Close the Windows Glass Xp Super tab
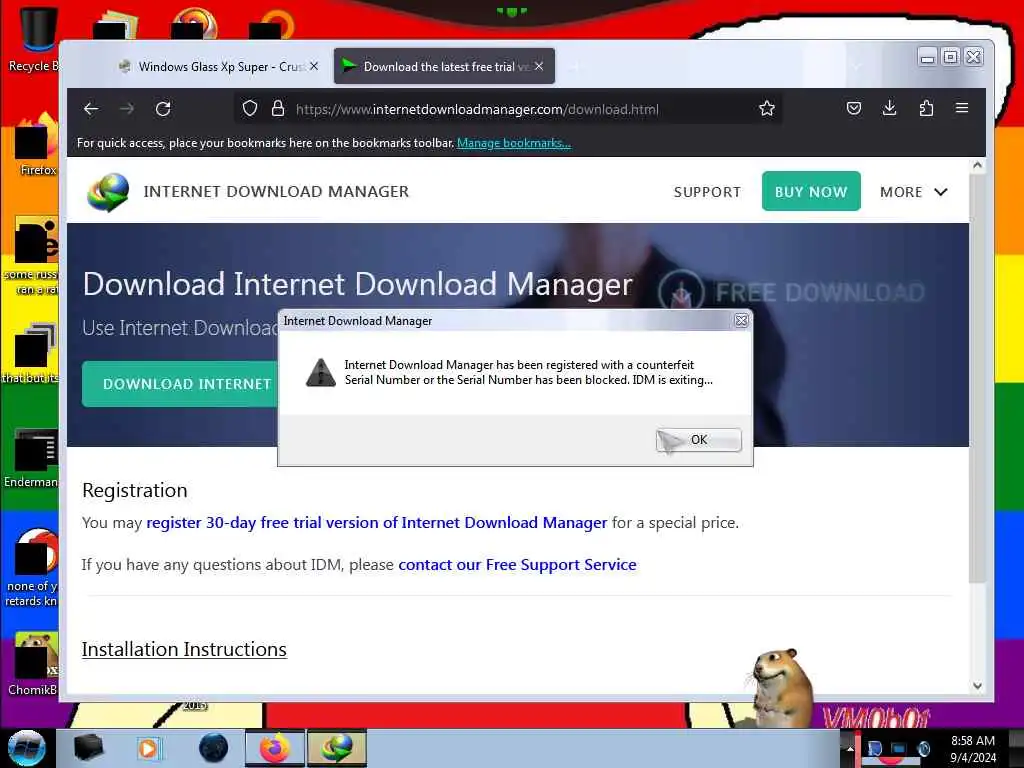This screenshot has width=1024, height=768. pos(314,66)
